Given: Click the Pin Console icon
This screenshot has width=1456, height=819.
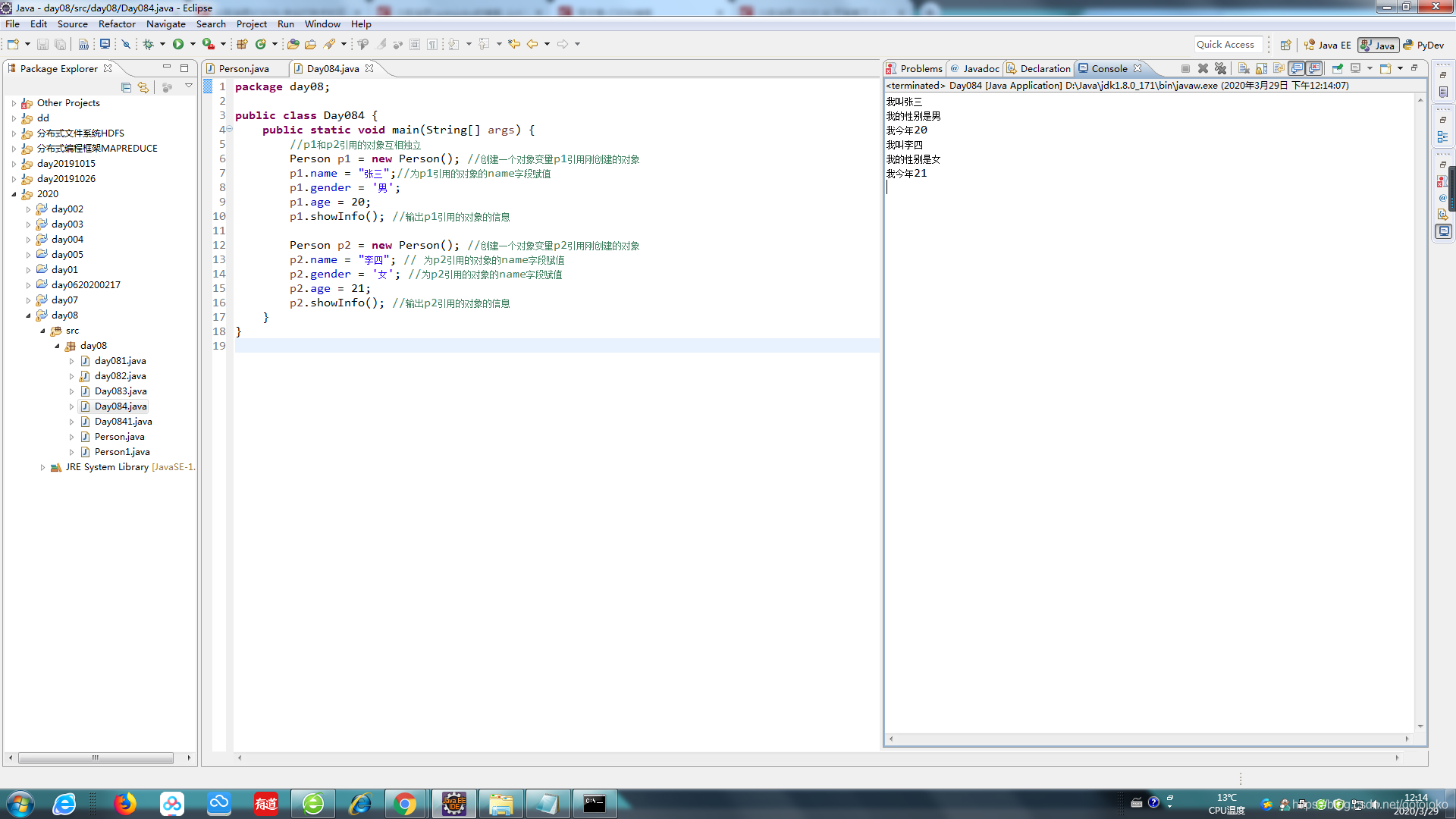Looking at the screenshot, I should click(x=1338, y=68).
